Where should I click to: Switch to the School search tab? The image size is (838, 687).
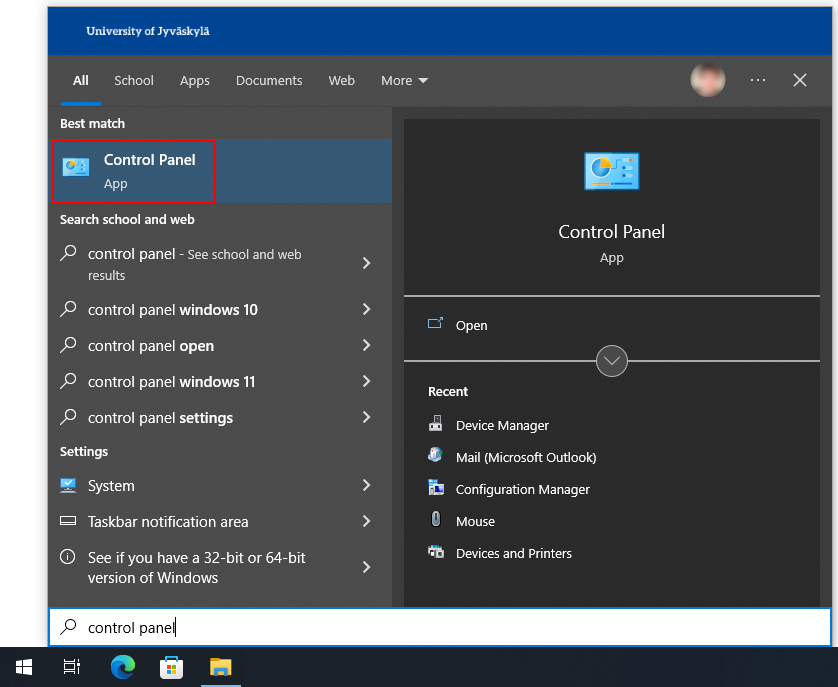[x=134, y=80]
